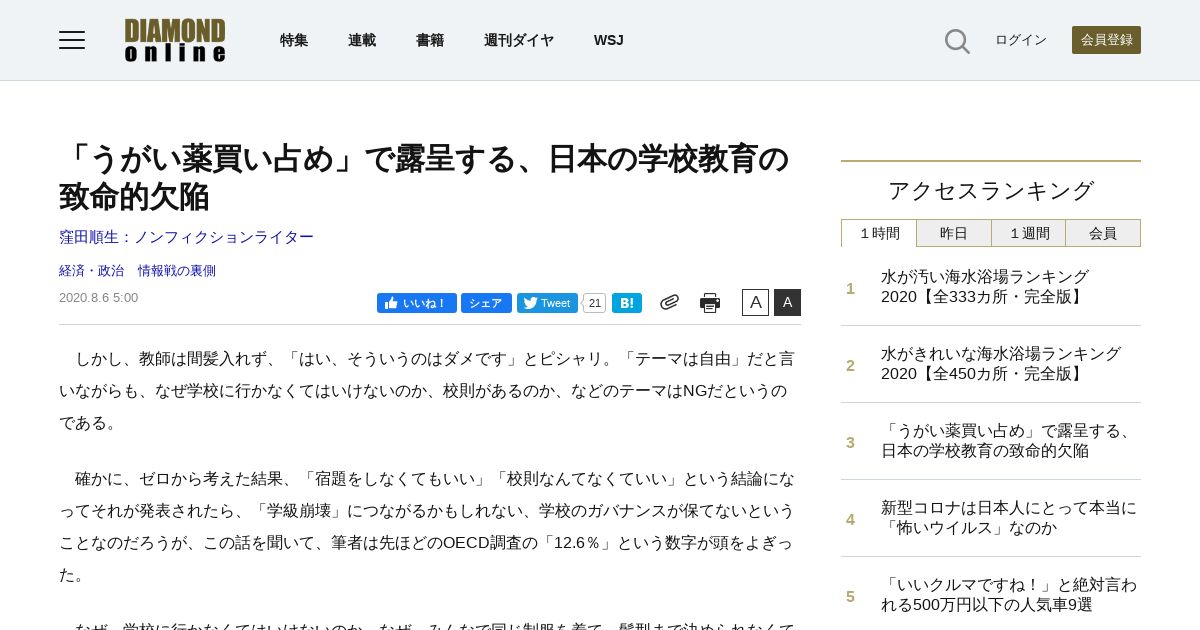Screen dimensions: 1200x630
Task: Click the 会員登録 button
Action: [1106, 40]
